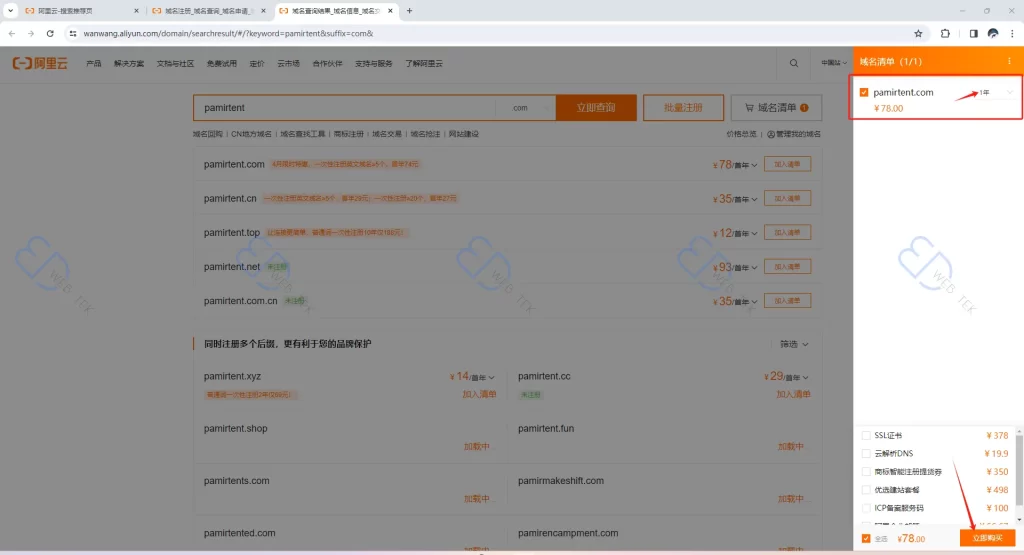Viewport: 1024px width, 555px height.
Task: Open the 管理我的域名 link
Action: click(x=798, y=134)
